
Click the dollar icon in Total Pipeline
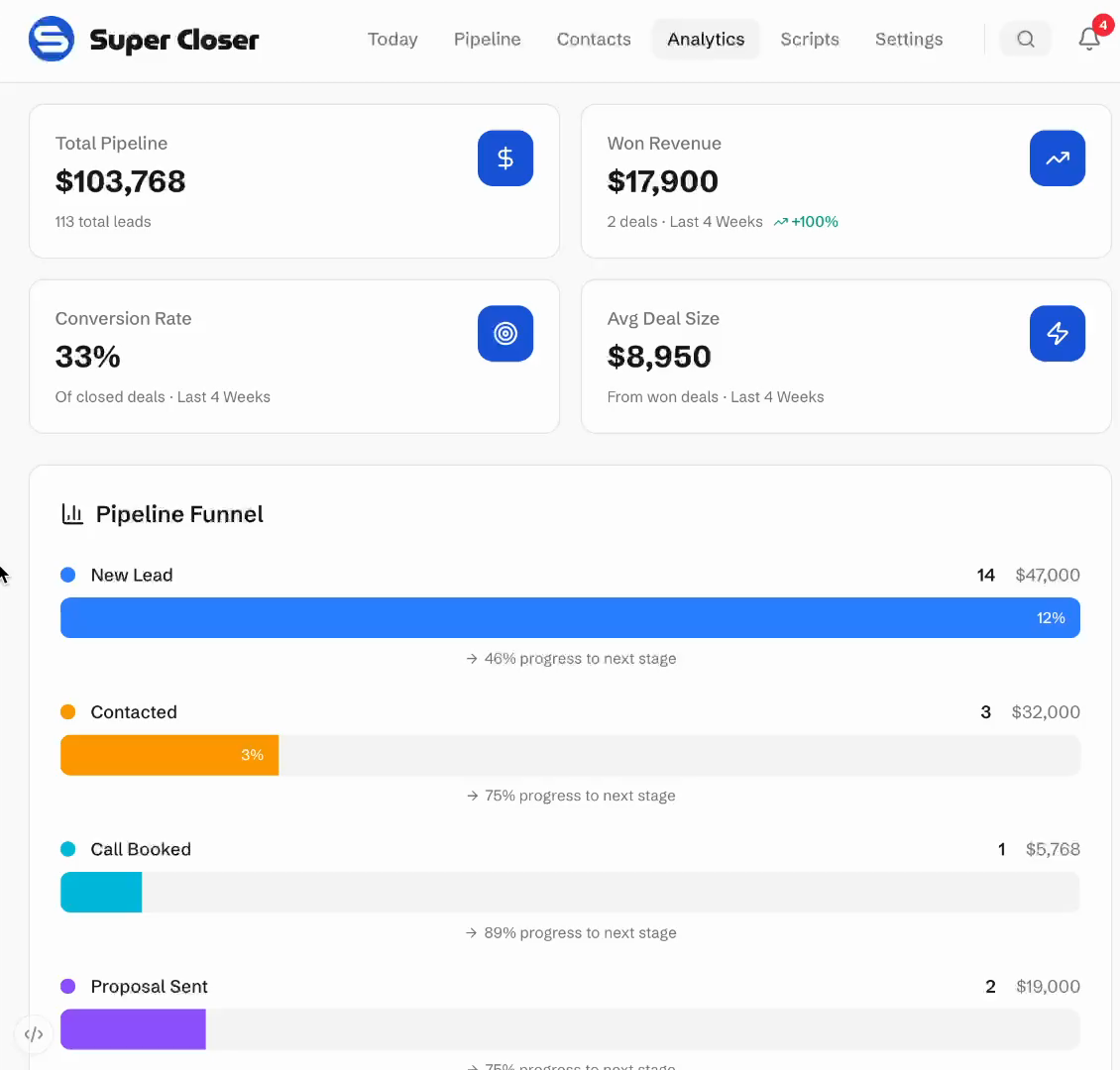pos(505,159)
